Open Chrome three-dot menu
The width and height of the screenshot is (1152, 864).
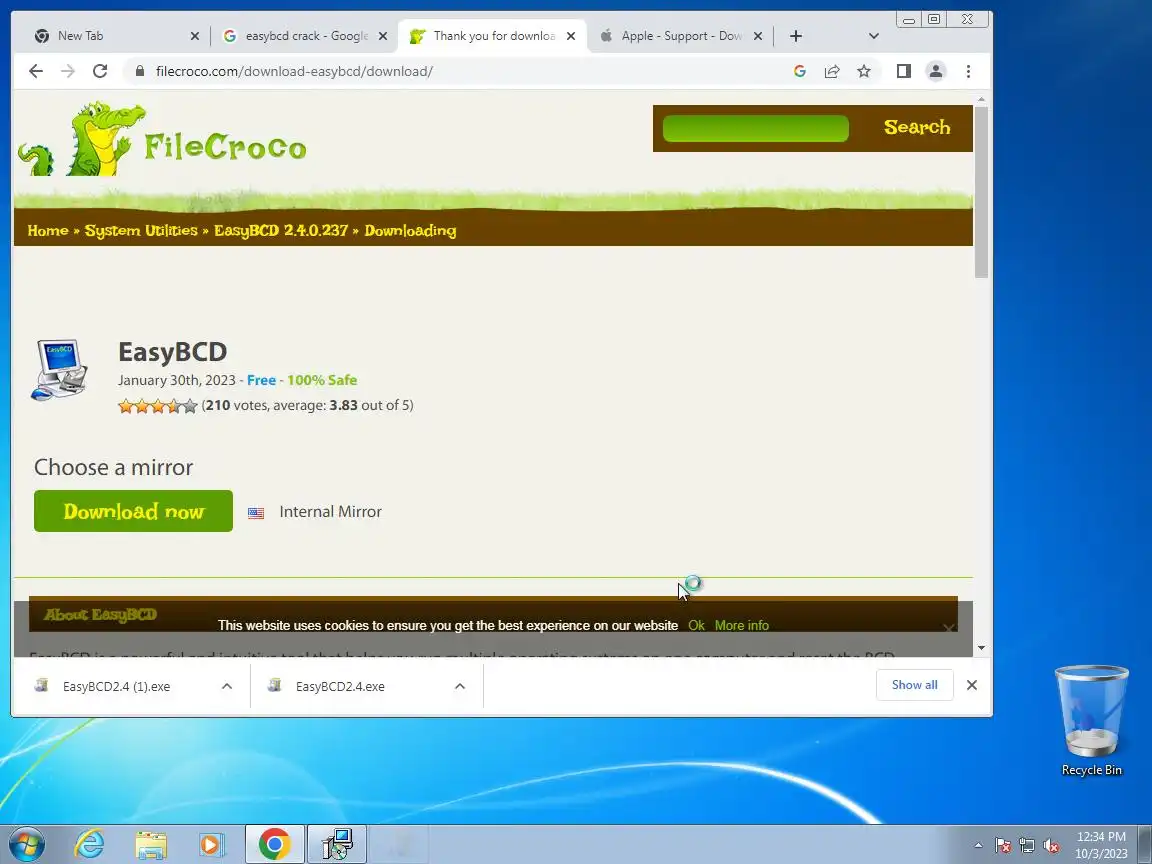tap(968, 71)
